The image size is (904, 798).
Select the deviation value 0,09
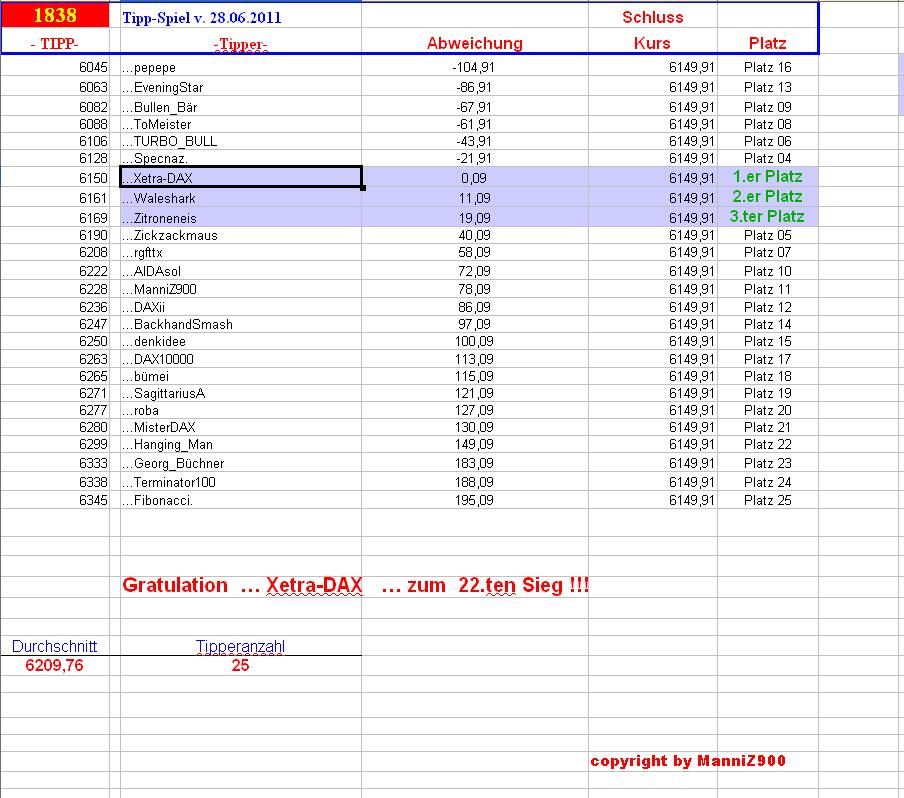click(474, 178)
